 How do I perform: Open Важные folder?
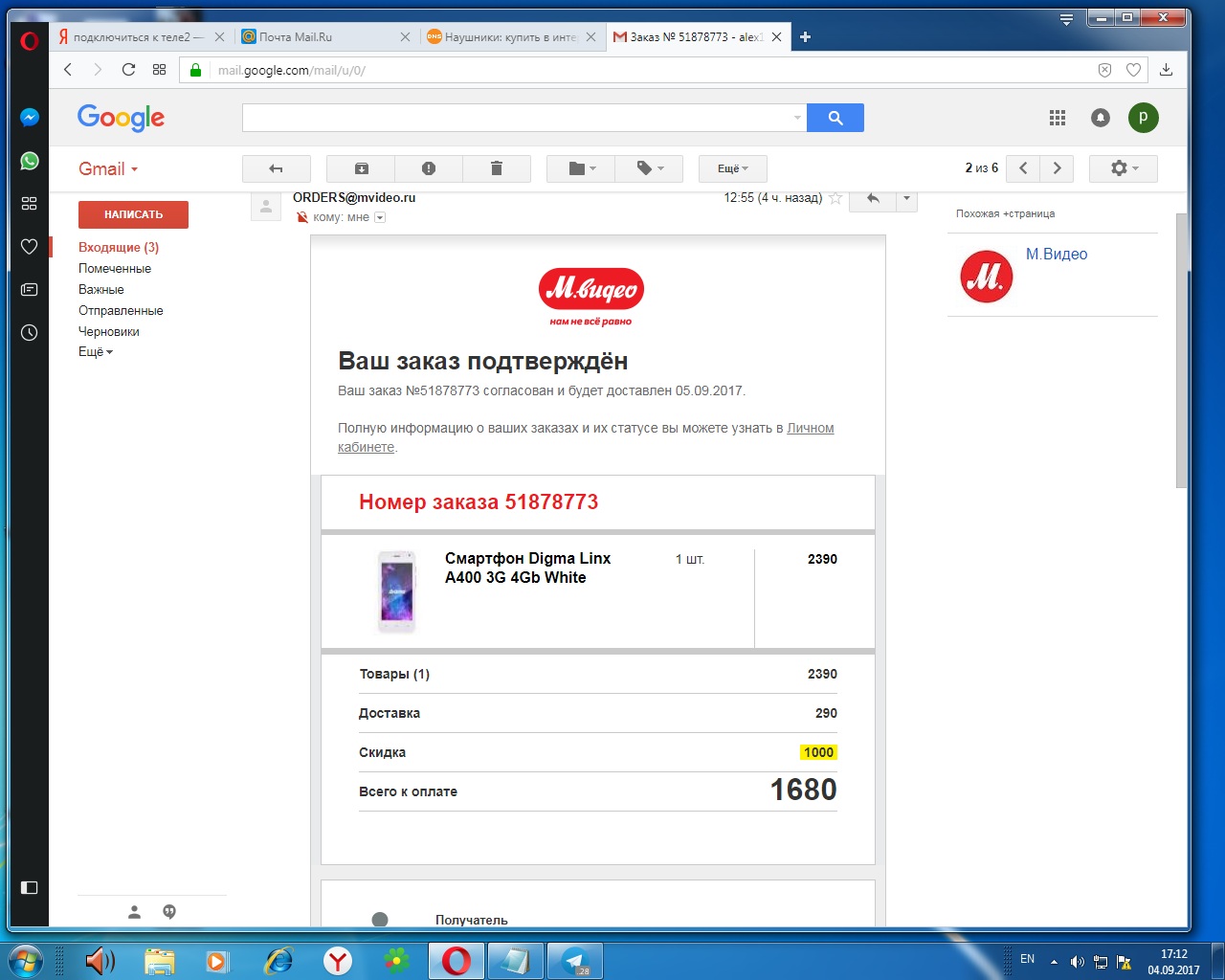101,289
